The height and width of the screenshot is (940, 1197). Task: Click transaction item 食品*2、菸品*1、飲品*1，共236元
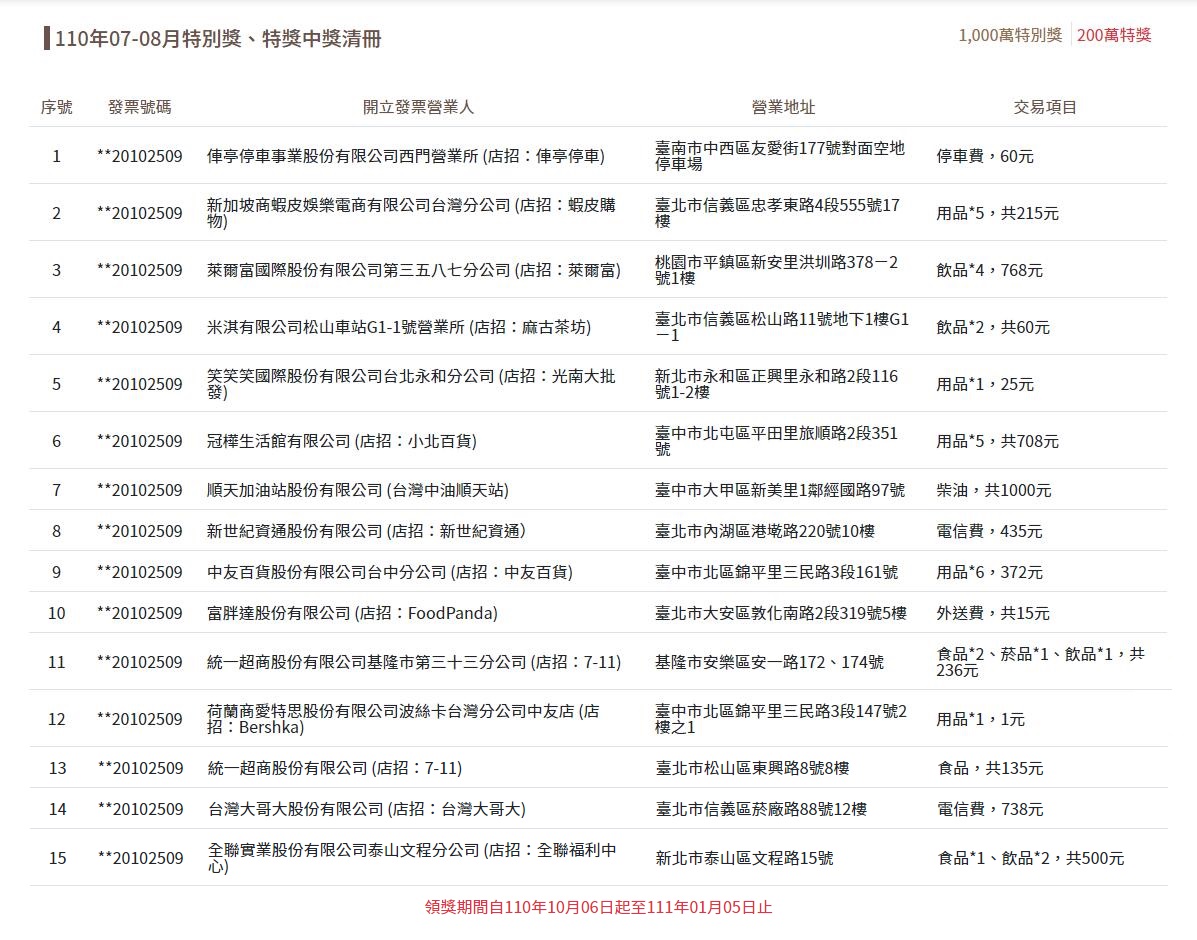1041,662
